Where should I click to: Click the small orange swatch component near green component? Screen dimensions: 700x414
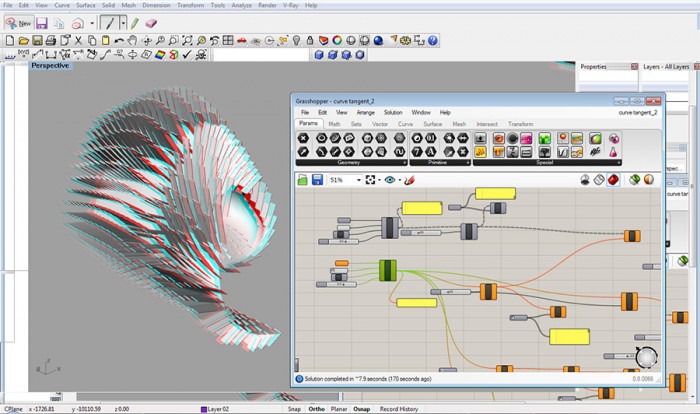point(342,263)
